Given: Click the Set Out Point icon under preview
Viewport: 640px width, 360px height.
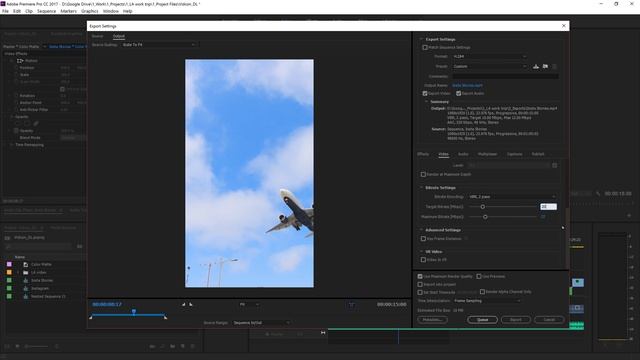Looking at the screenshot, I should pos(191,304).
